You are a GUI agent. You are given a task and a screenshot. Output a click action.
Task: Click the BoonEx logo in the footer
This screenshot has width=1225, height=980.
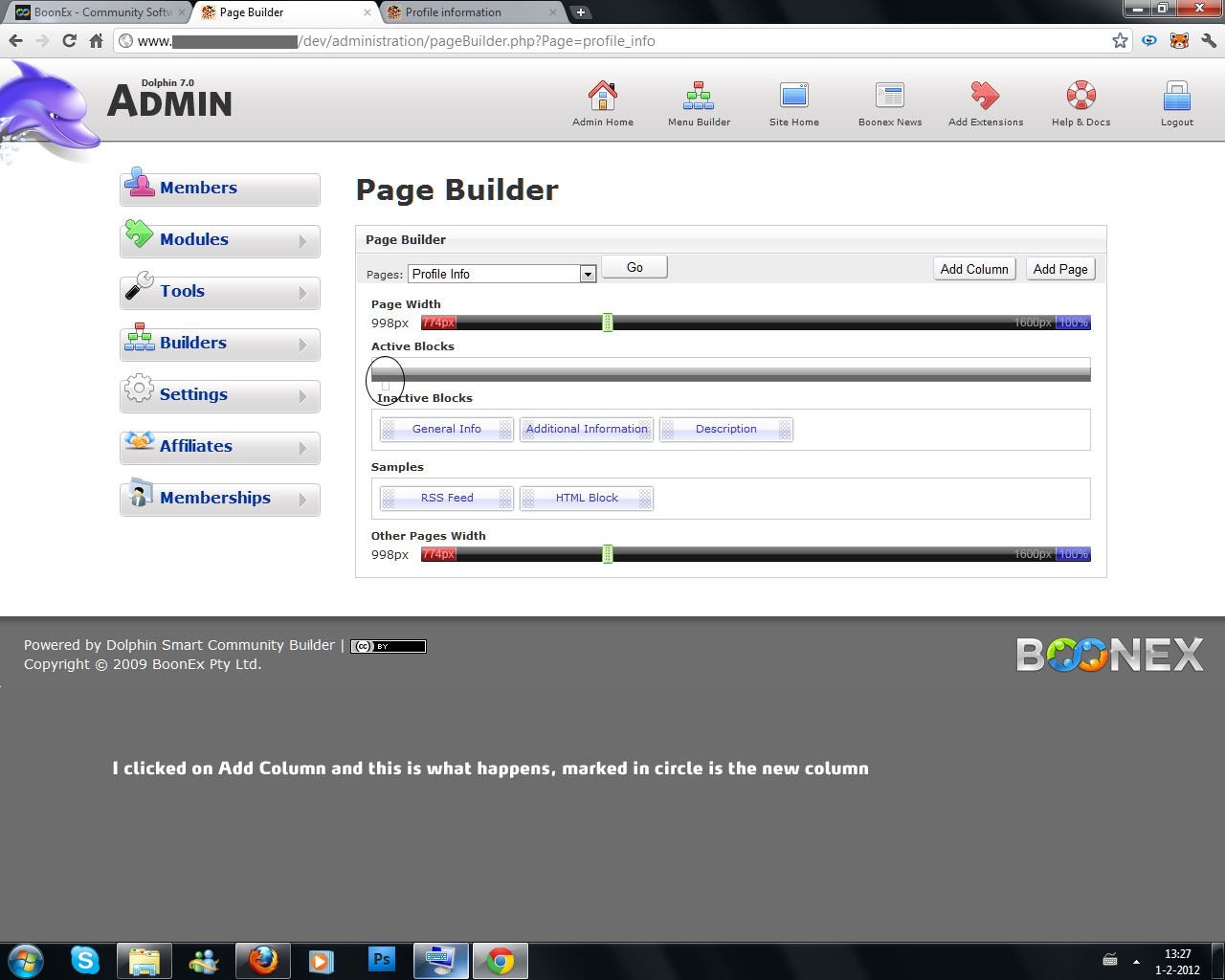pos(1109,655)
